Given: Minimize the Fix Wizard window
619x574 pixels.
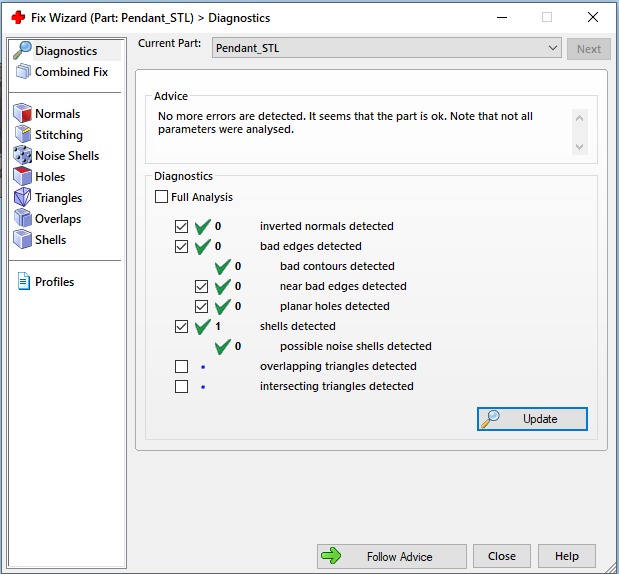Looking at the screenshot, I should [x=502, y=17].
